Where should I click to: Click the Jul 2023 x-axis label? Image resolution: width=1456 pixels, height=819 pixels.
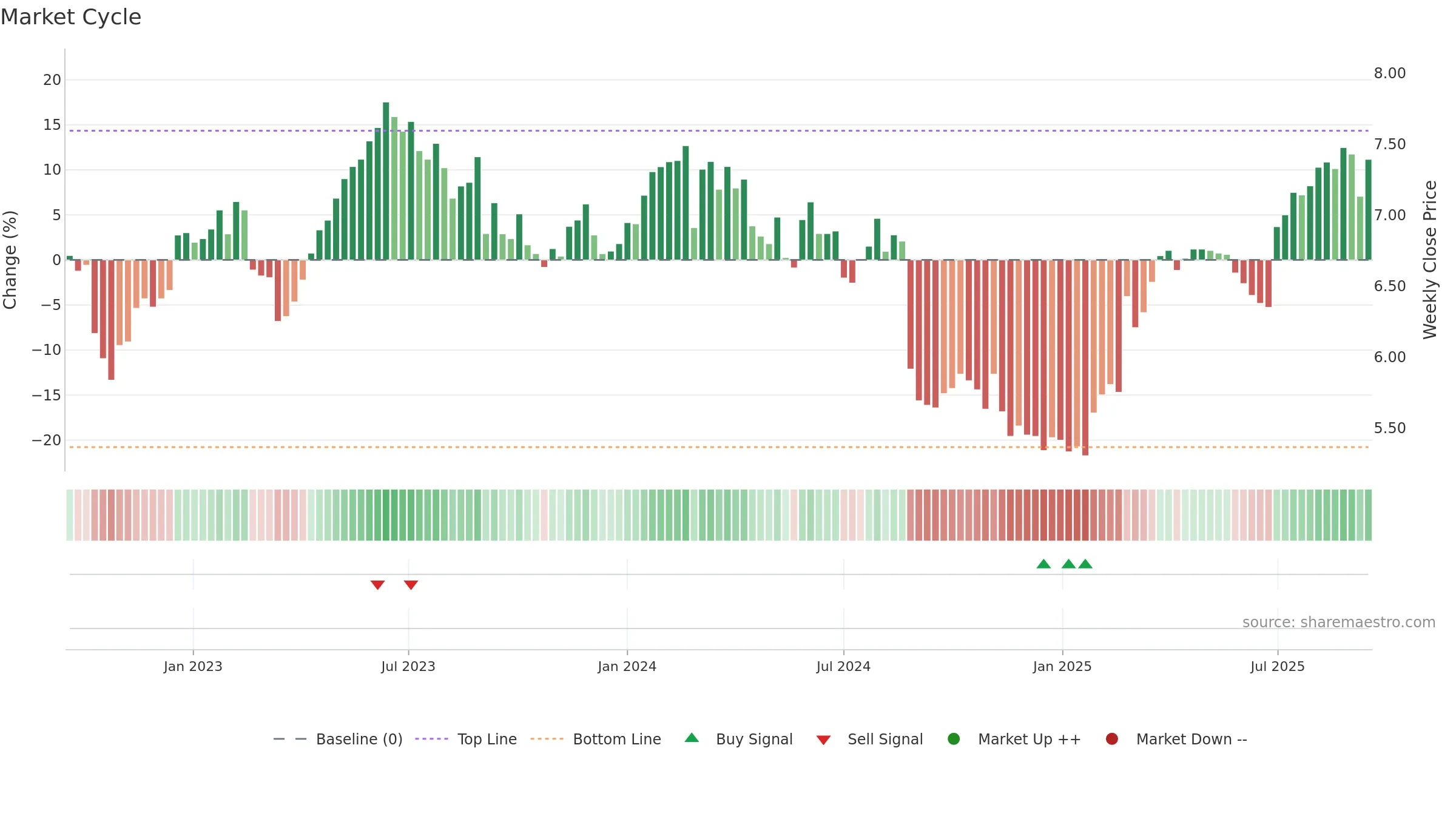408,666
